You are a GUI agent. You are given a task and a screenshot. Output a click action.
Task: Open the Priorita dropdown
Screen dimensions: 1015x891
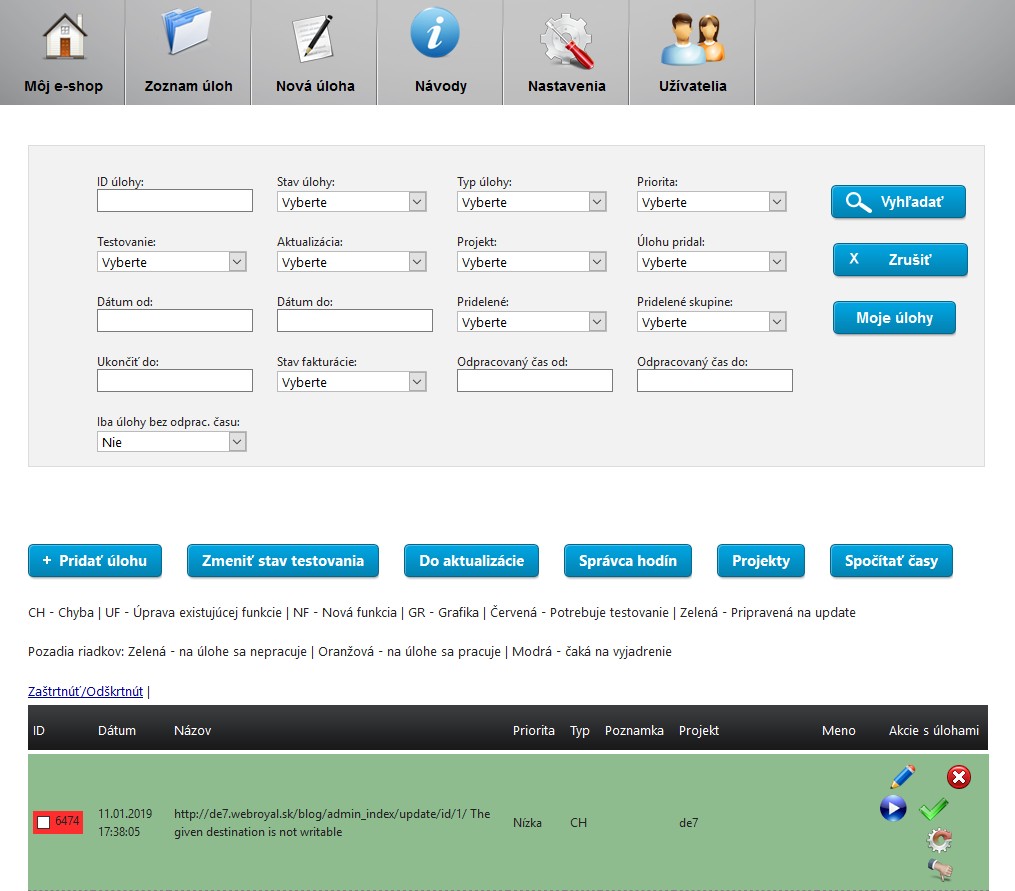point(711,202)
